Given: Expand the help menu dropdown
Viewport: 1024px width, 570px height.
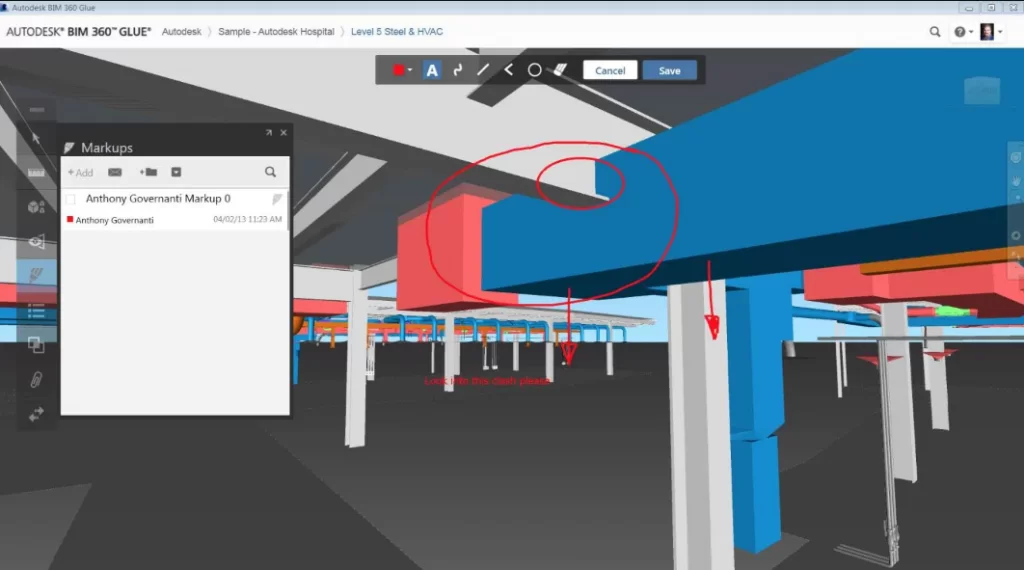Looking at the screenshot, I should (x=962, y=31).
